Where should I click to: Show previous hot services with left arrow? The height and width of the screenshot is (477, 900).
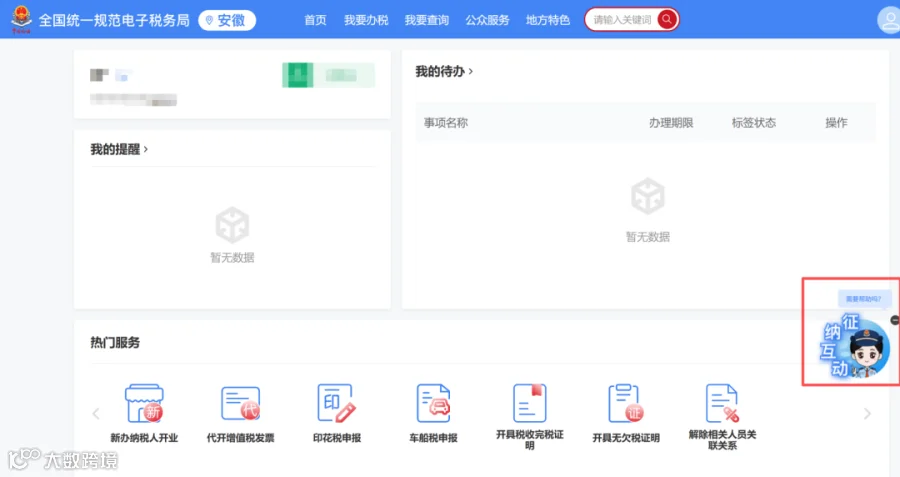click(96, 413)
